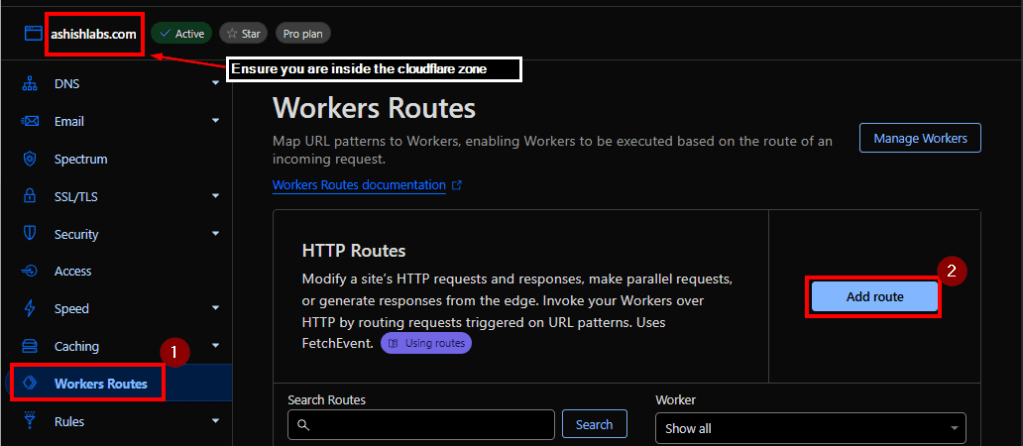Click the Speed lightning bolt icon
1023x446 pixels.
tap(30, 309)
